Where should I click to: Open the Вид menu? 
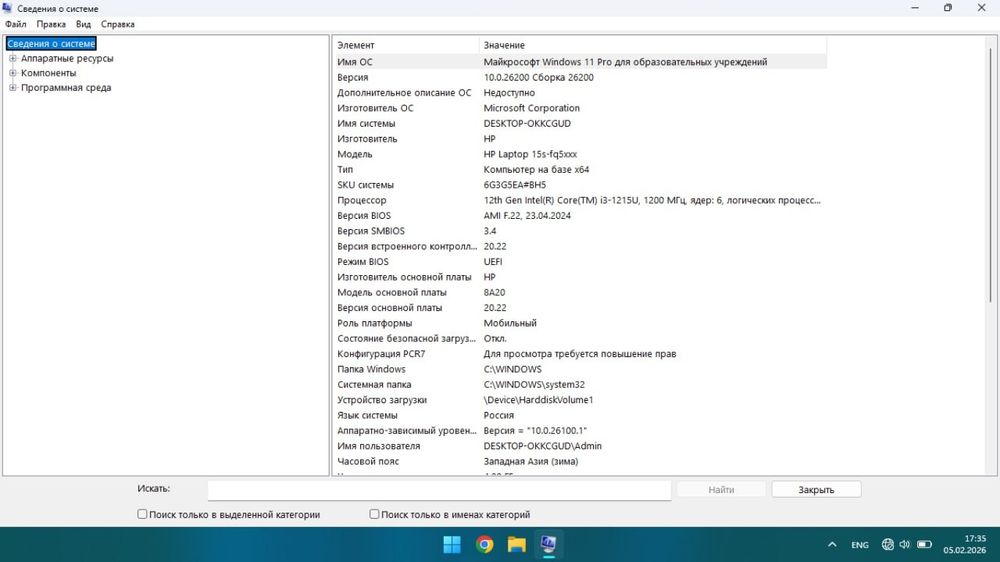point(84,24)
